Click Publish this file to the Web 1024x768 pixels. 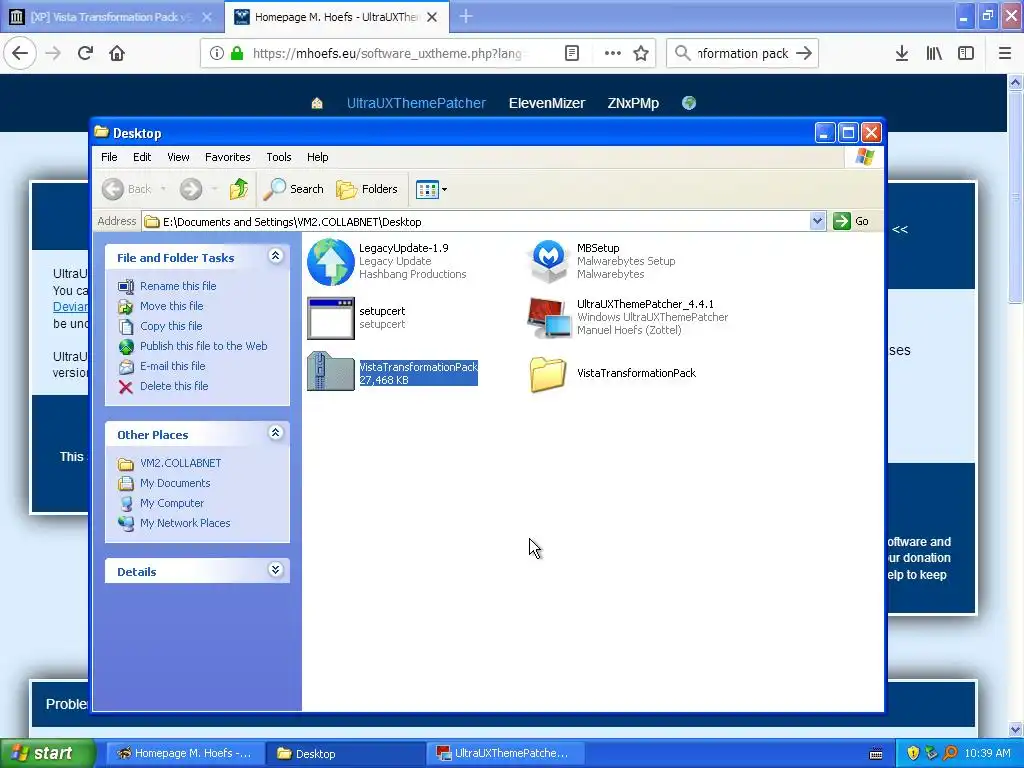(203, 346)
